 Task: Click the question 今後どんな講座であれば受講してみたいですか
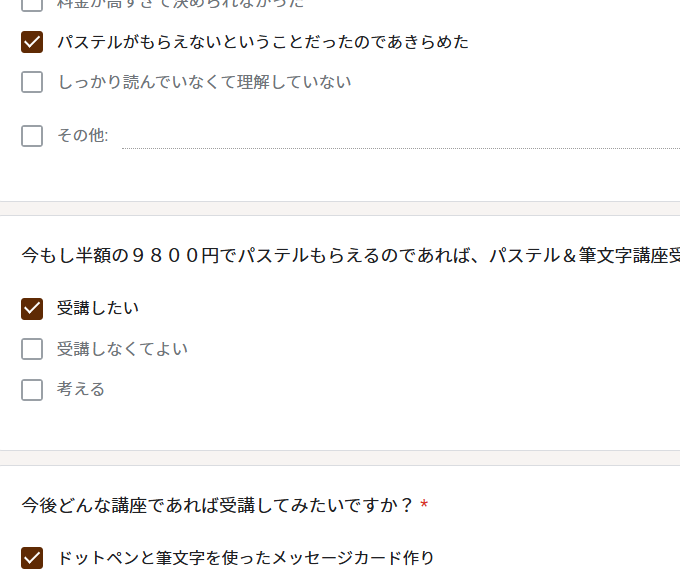point(217,506)
